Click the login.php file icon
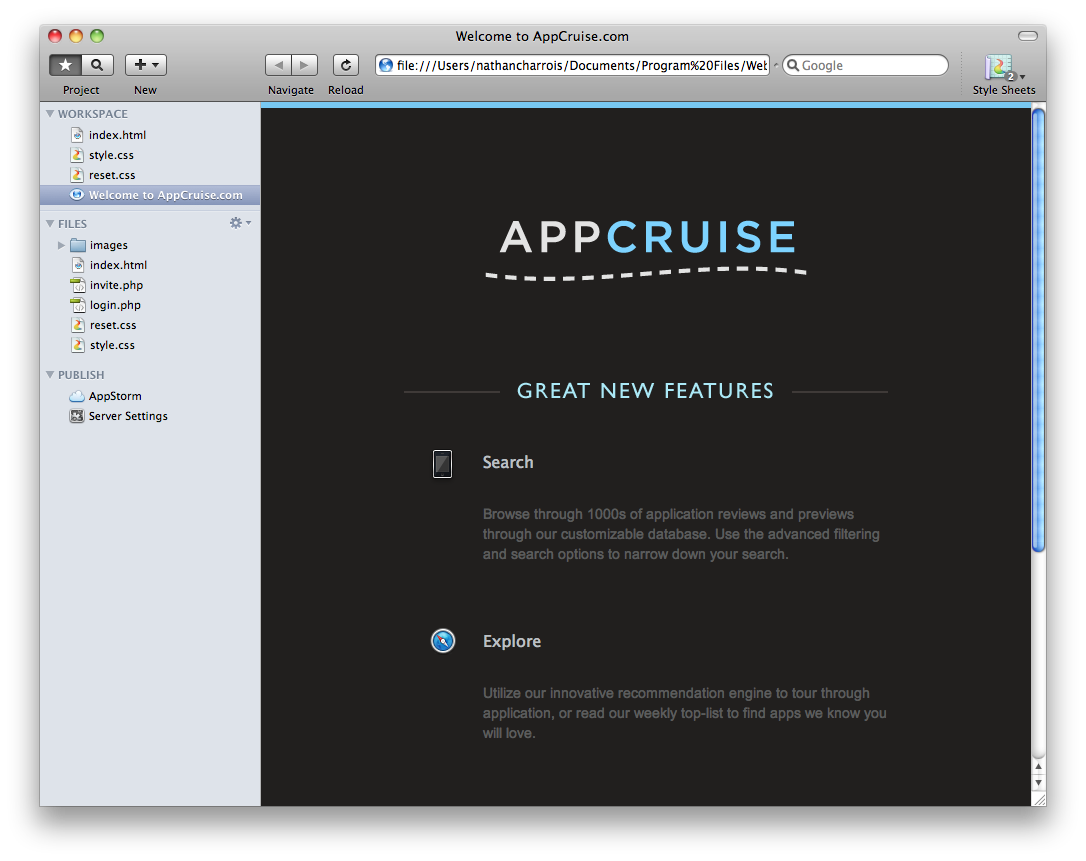This screenshot has width=1086, height=861. (78, 305)
